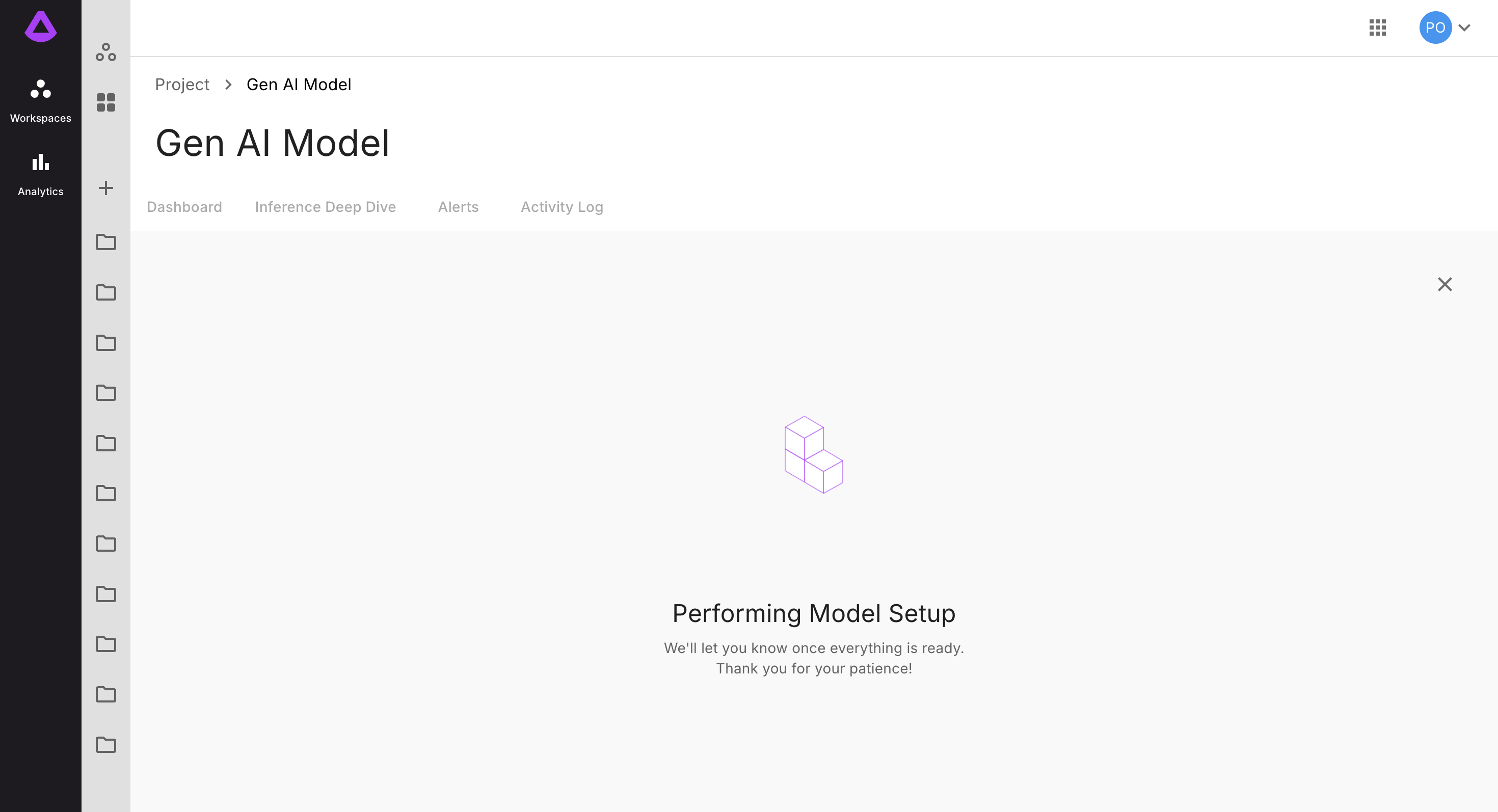Click the plus icon to add project
The image size is (1498, 812).
[106, 188]
